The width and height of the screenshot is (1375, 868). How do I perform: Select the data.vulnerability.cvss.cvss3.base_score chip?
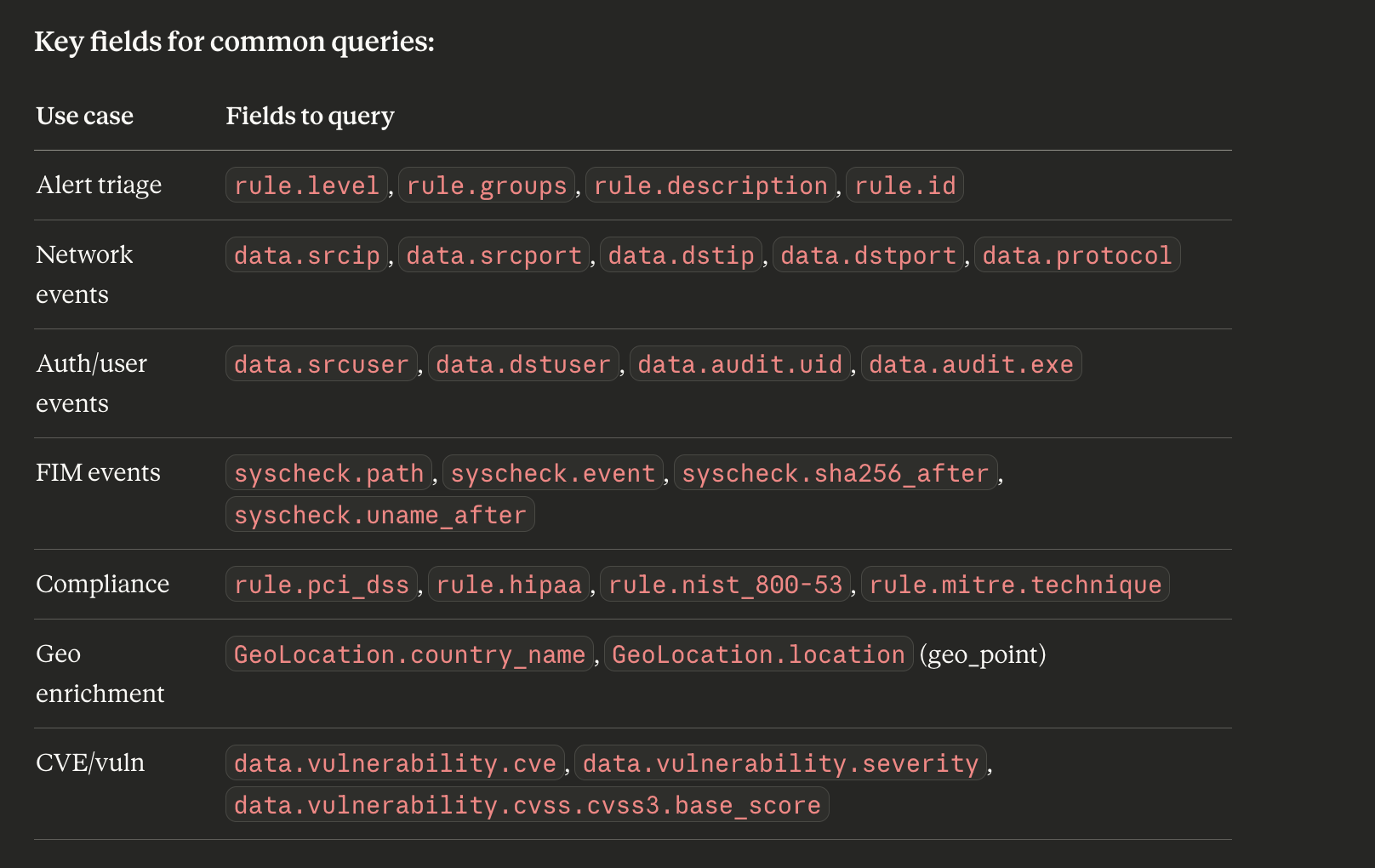(527, 804)
